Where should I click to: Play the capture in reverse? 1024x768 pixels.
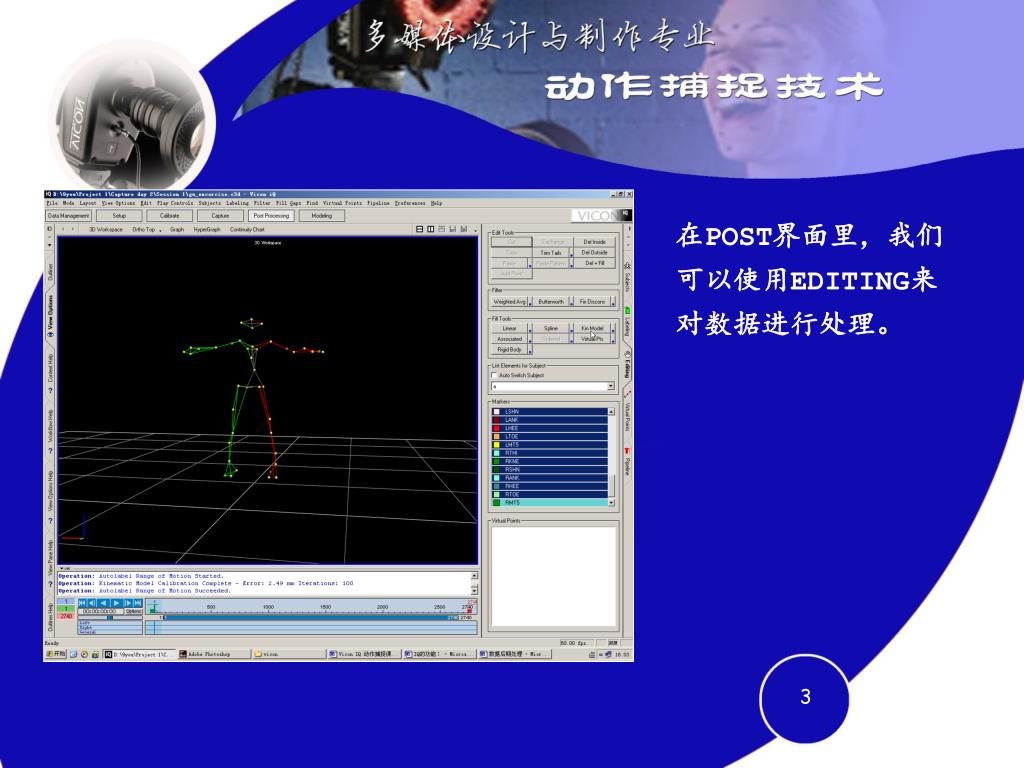[104, 603]
